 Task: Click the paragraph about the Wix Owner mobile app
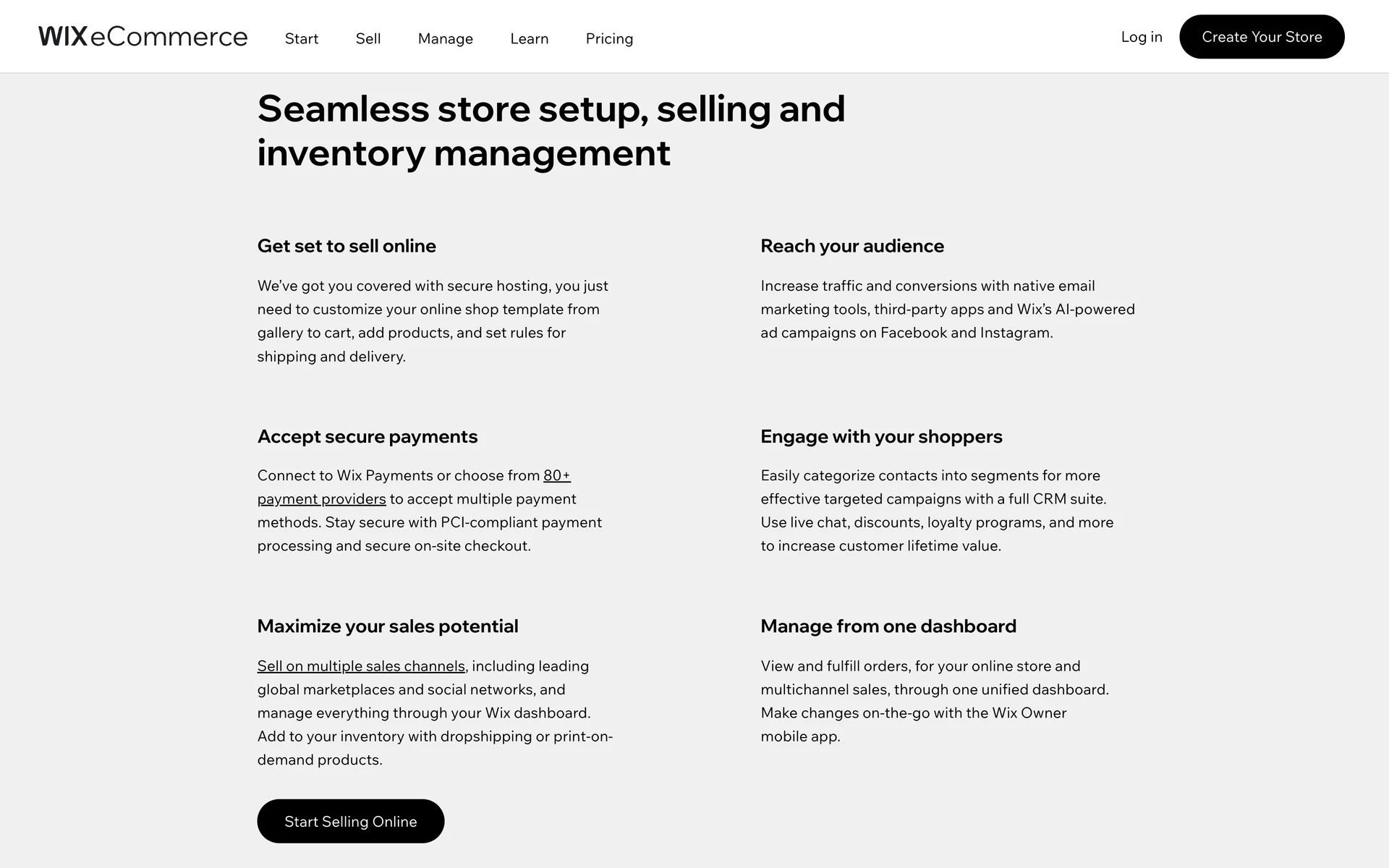coord(934,701)
